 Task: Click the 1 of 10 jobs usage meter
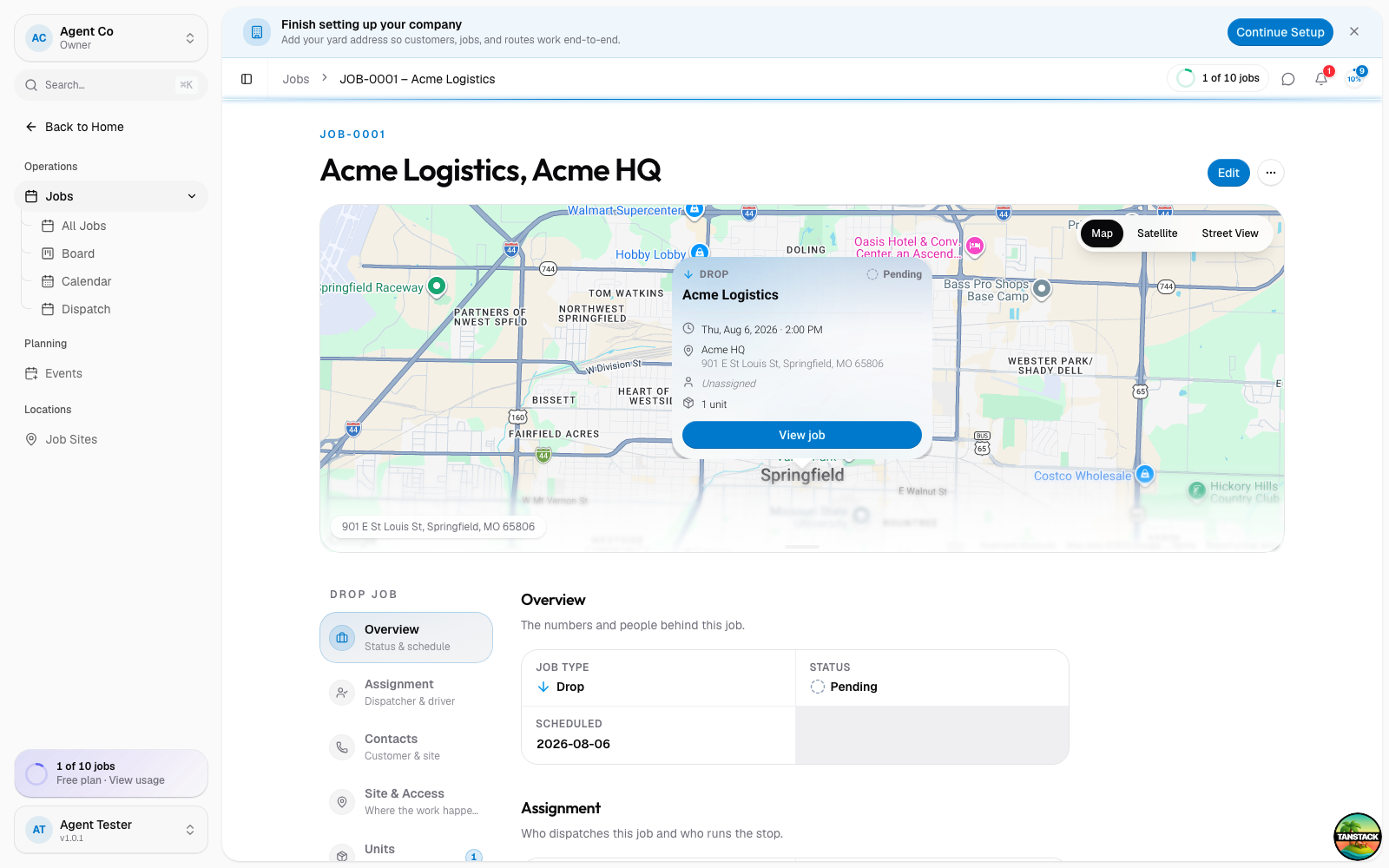click(x=1218, y=78)
